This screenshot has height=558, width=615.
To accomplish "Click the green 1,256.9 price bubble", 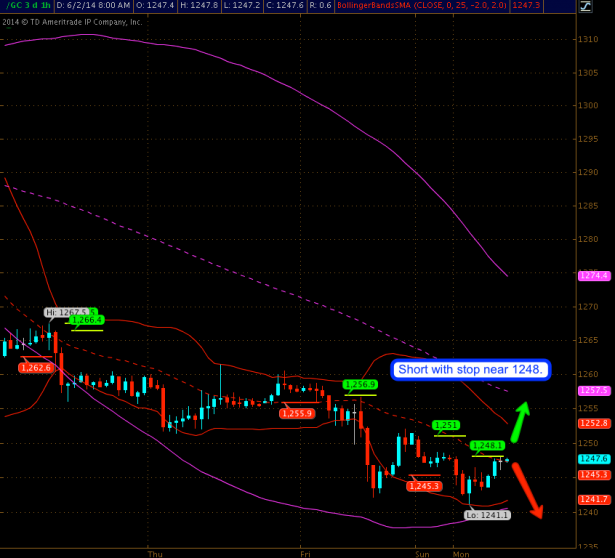I will click(x=360, y=384).
